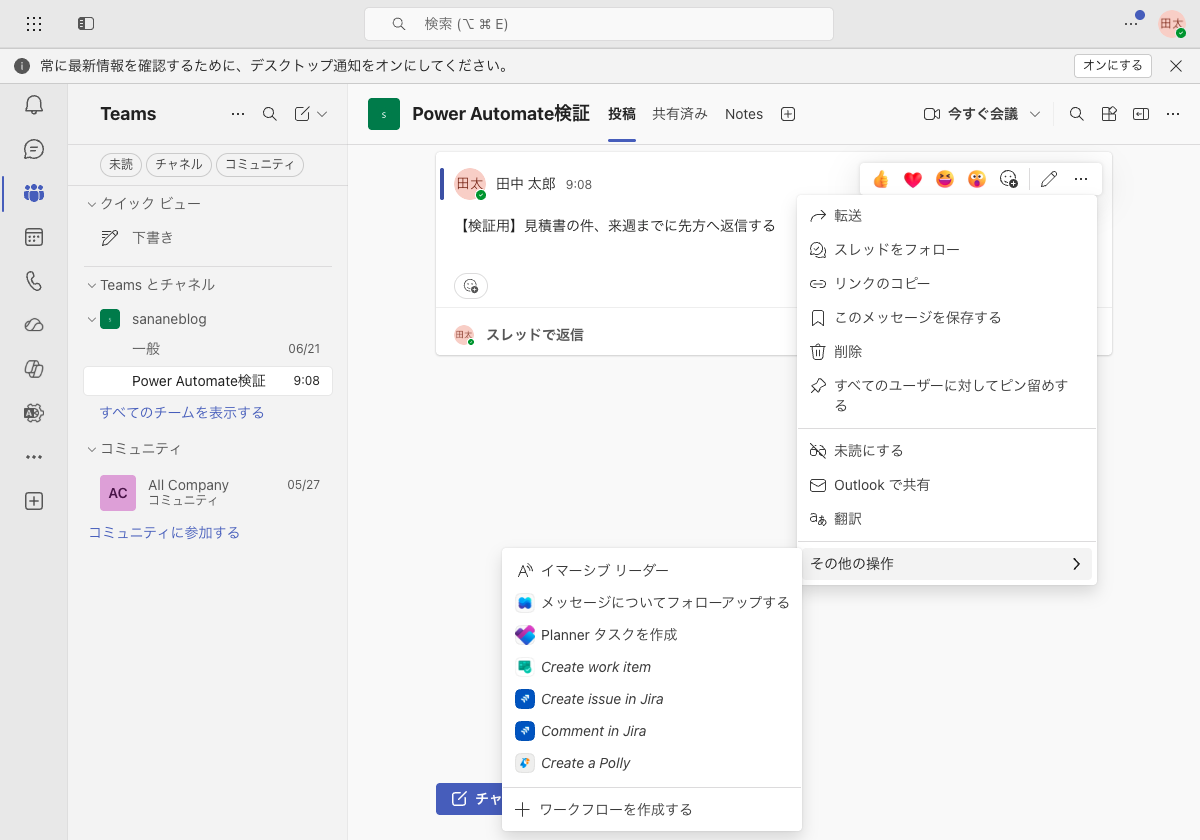
Task: Choose ワークフローを作成する in submenu
Action: [652, 810]
